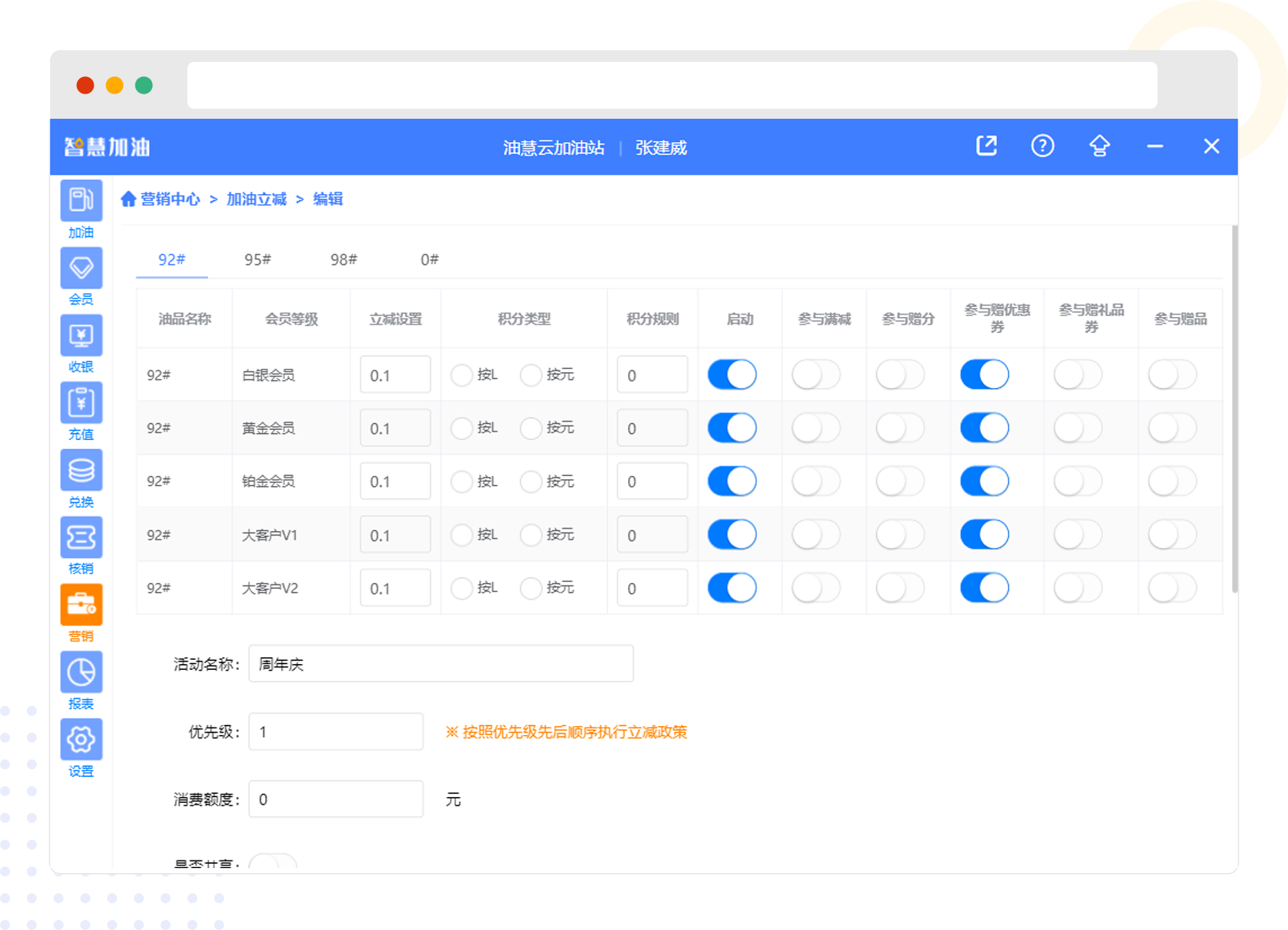Enable 参与满减 for 白银会员 row
The image size is (1288, 930).
[816, 375]
